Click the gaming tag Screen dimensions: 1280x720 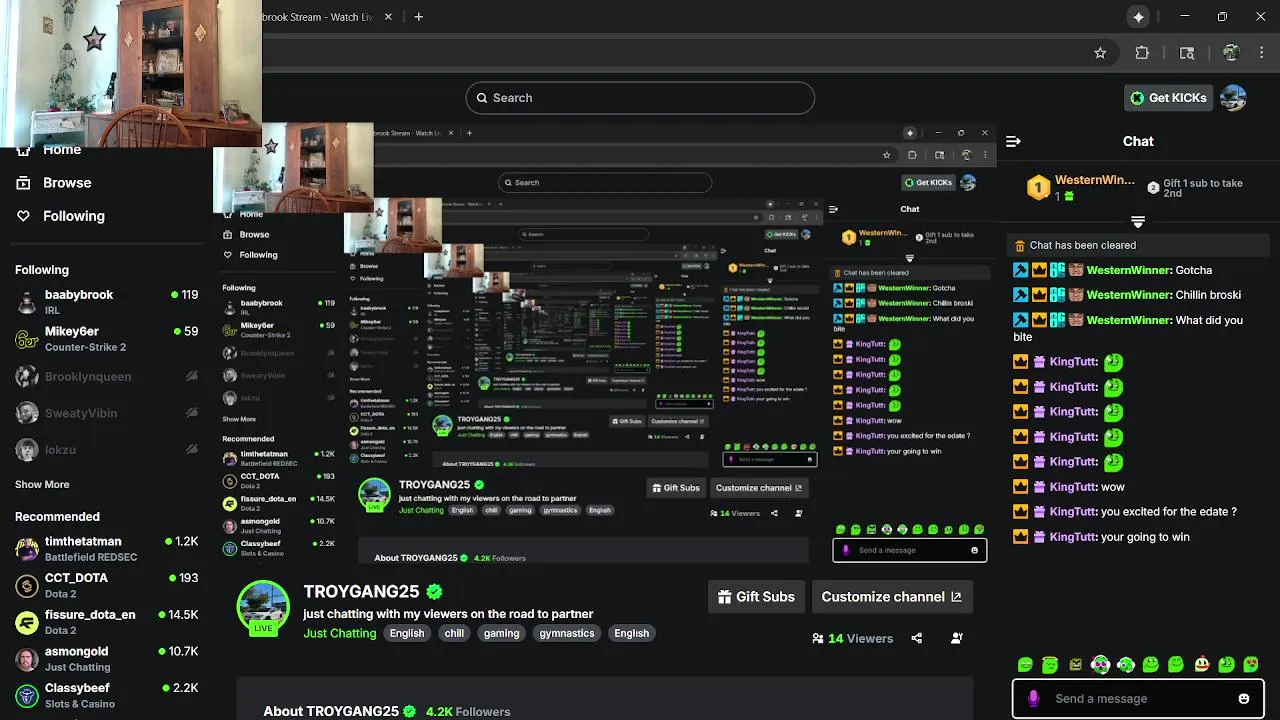[x=501, y=633]
